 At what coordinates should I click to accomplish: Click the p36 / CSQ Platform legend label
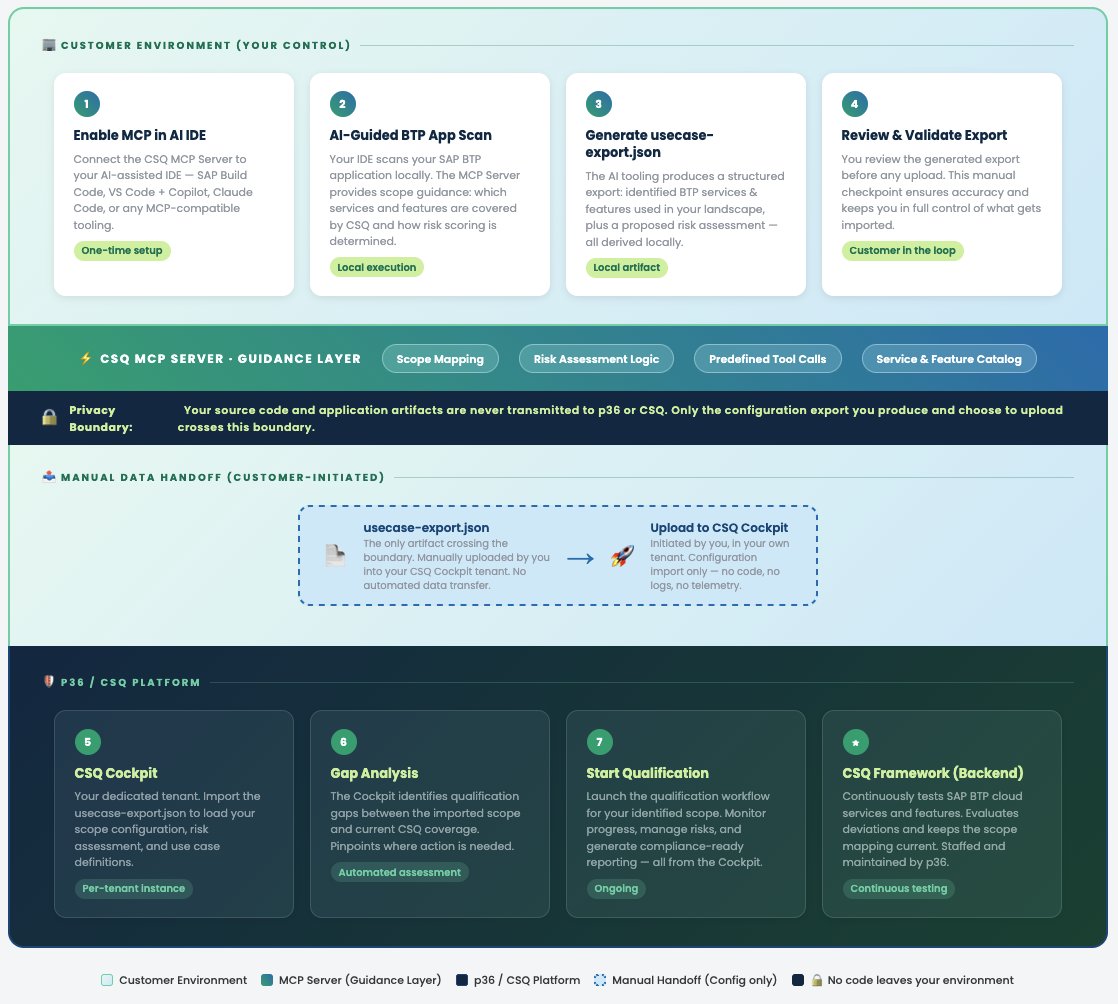coord(527,980)
